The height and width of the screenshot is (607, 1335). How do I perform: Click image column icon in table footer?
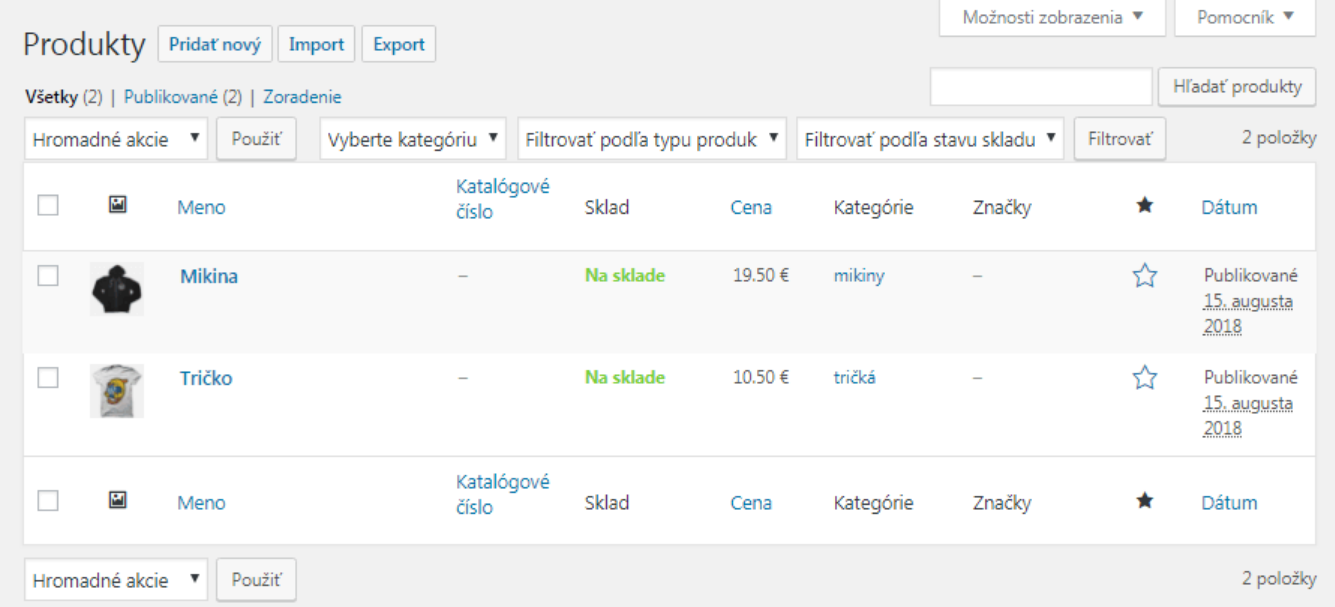(117, 501)
